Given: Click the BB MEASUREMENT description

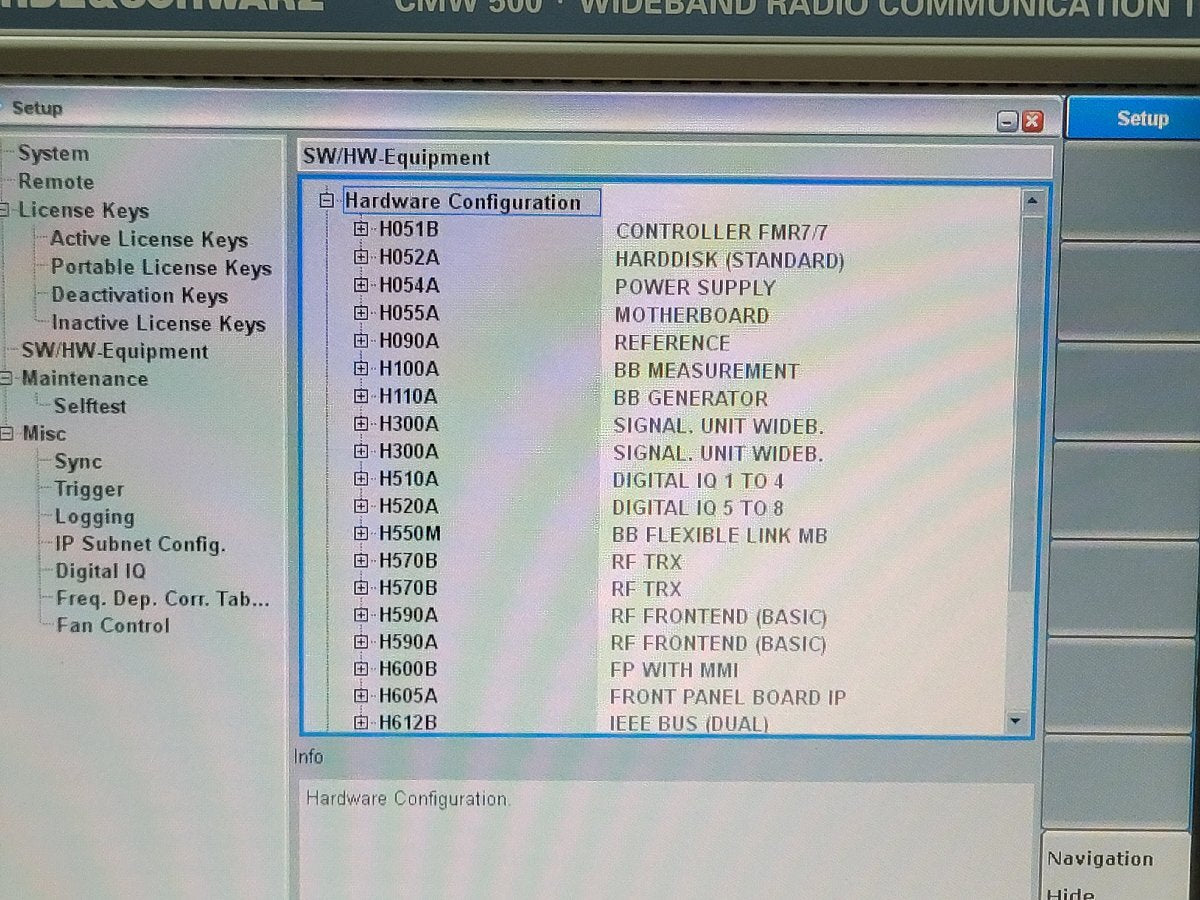Looking at the screenshot, I should tap(706, 371).
